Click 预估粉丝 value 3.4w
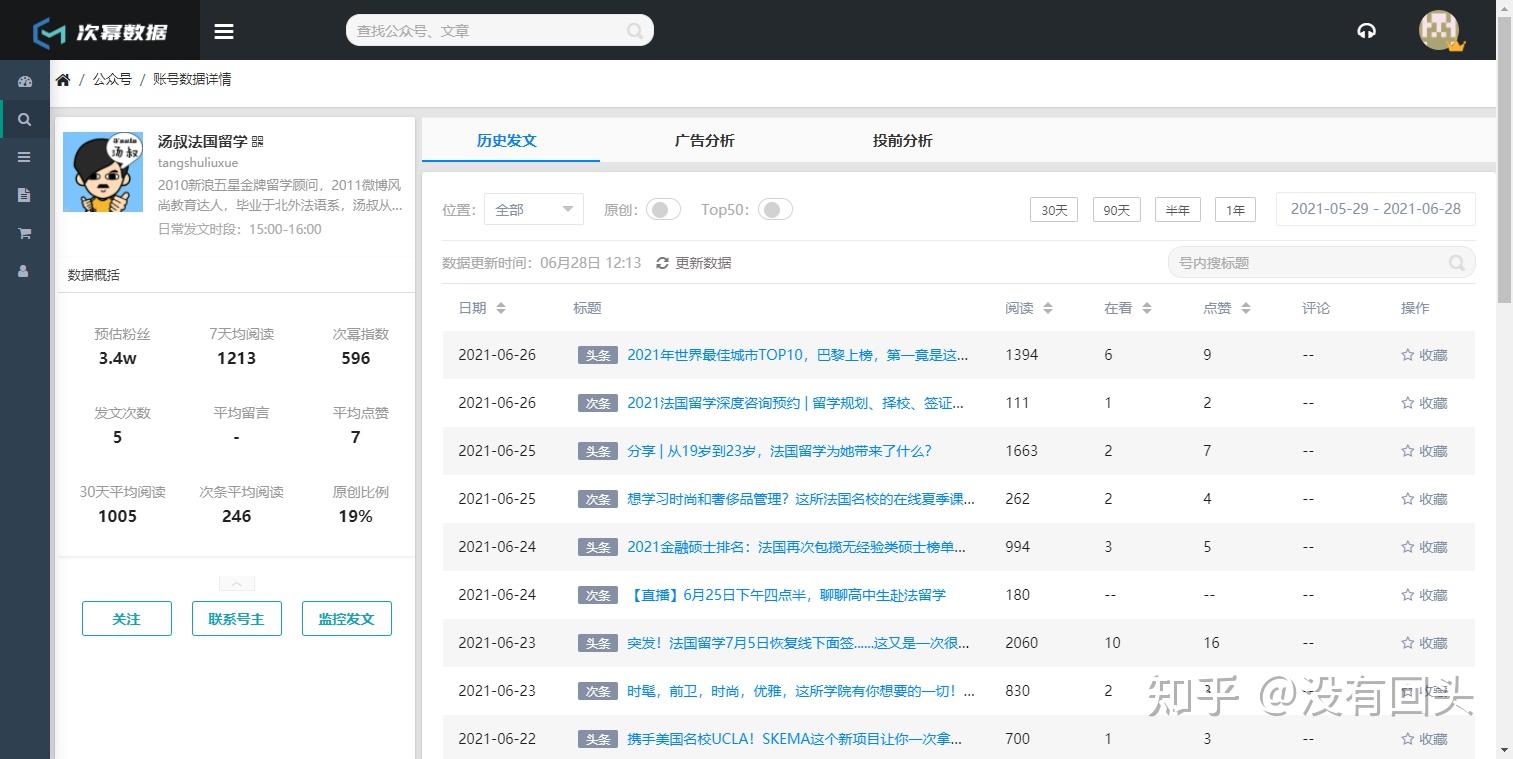1513x759 pixels. [x=118, y=358]
